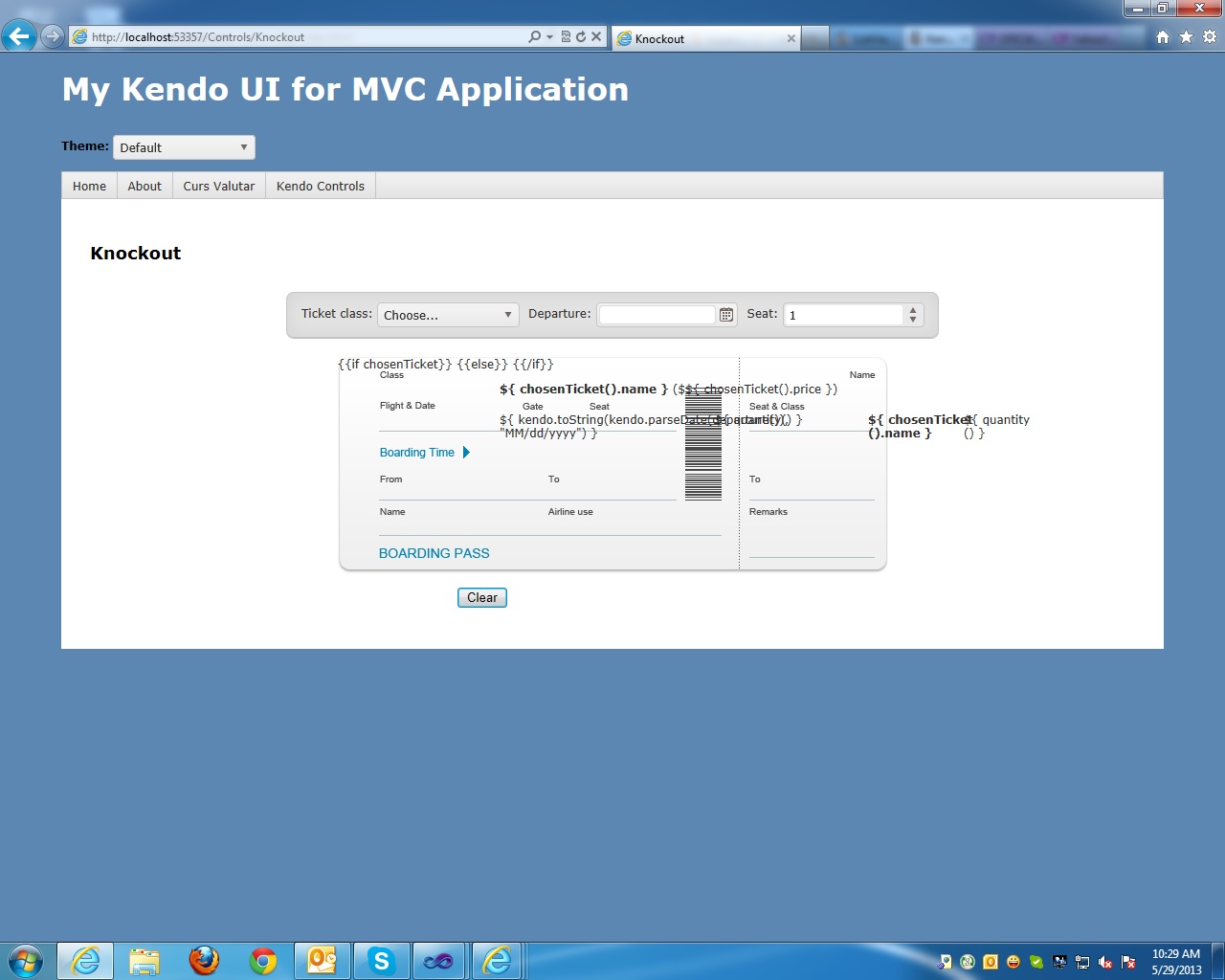
Task: Click the Windows Start orb
Action: coord(26,961)
